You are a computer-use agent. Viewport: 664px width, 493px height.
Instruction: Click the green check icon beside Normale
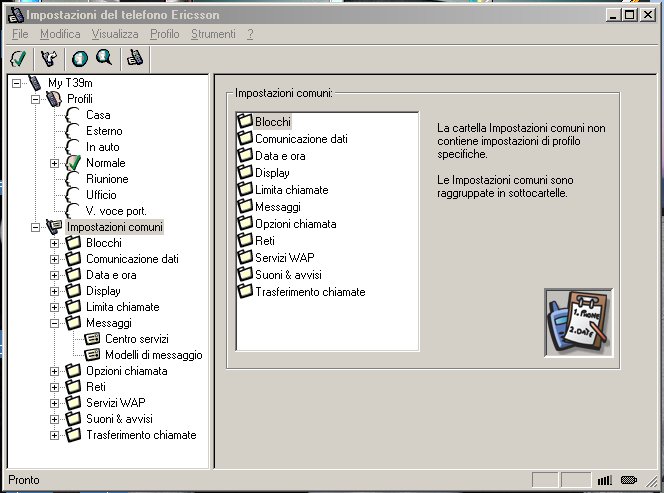pos(73,163)
